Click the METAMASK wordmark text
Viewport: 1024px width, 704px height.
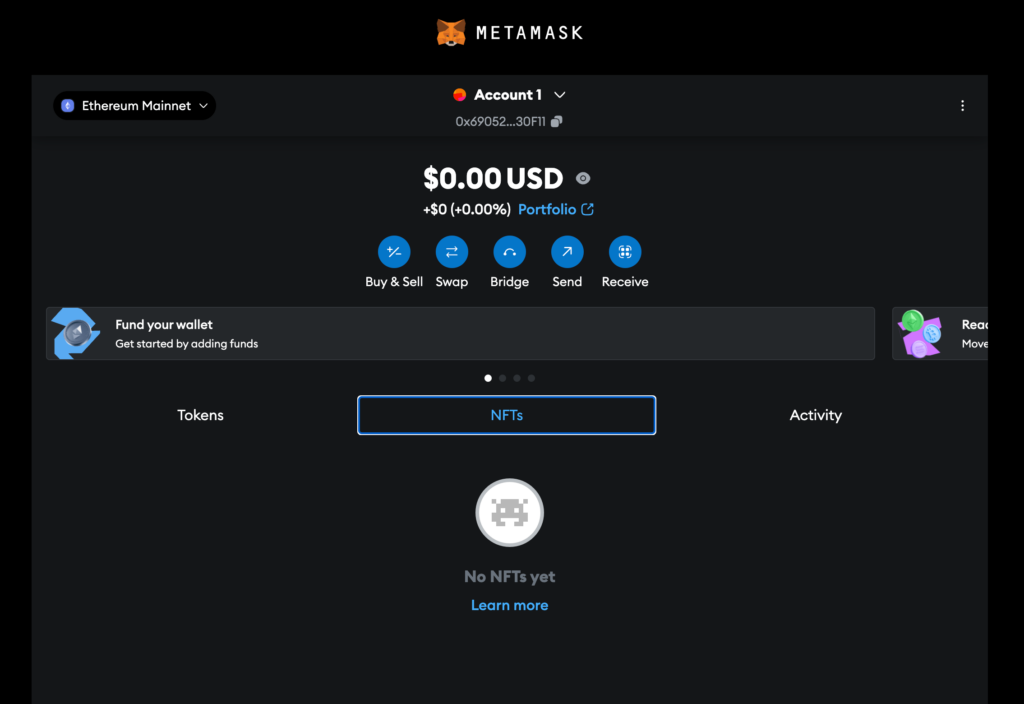click(530, 33)
